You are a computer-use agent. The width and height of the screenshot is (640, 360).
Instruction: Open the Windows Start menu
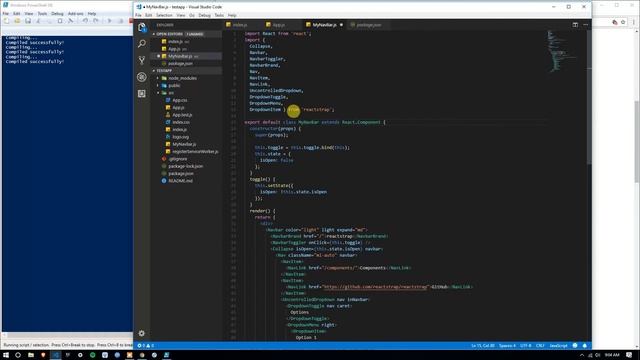coord(6,355)
